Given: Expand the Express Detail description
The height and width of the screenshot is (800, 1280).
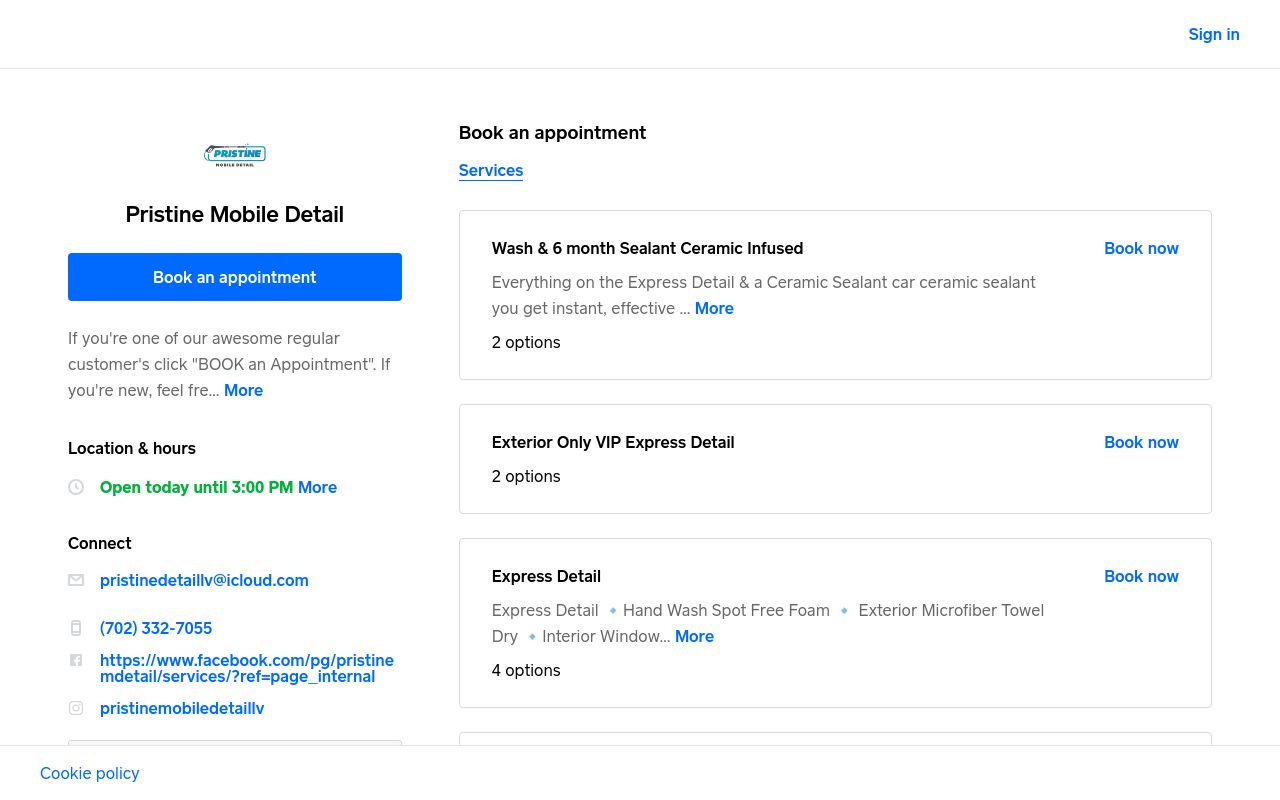Looking at the screenshot, I should 694,636.
